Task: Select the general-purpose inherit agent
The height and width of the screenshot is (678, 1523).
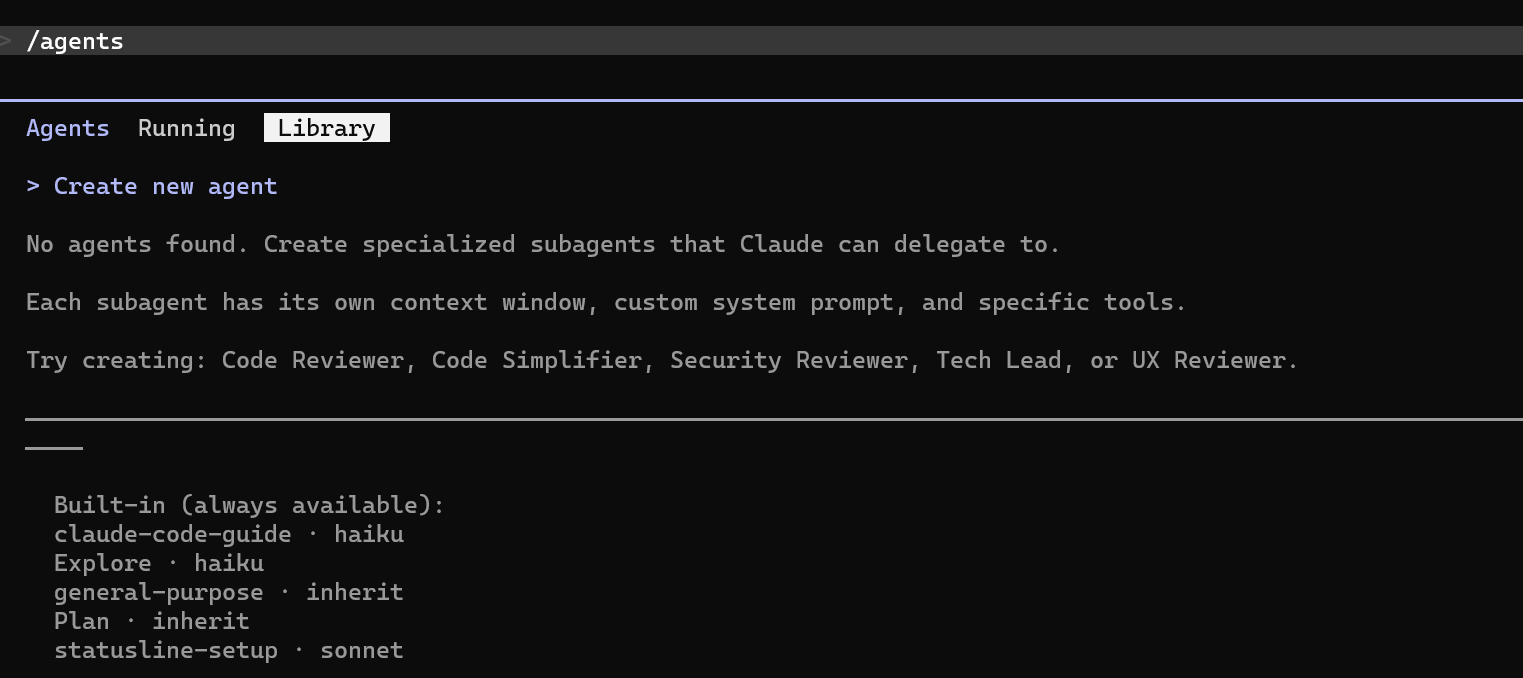Action: point(229,592)
